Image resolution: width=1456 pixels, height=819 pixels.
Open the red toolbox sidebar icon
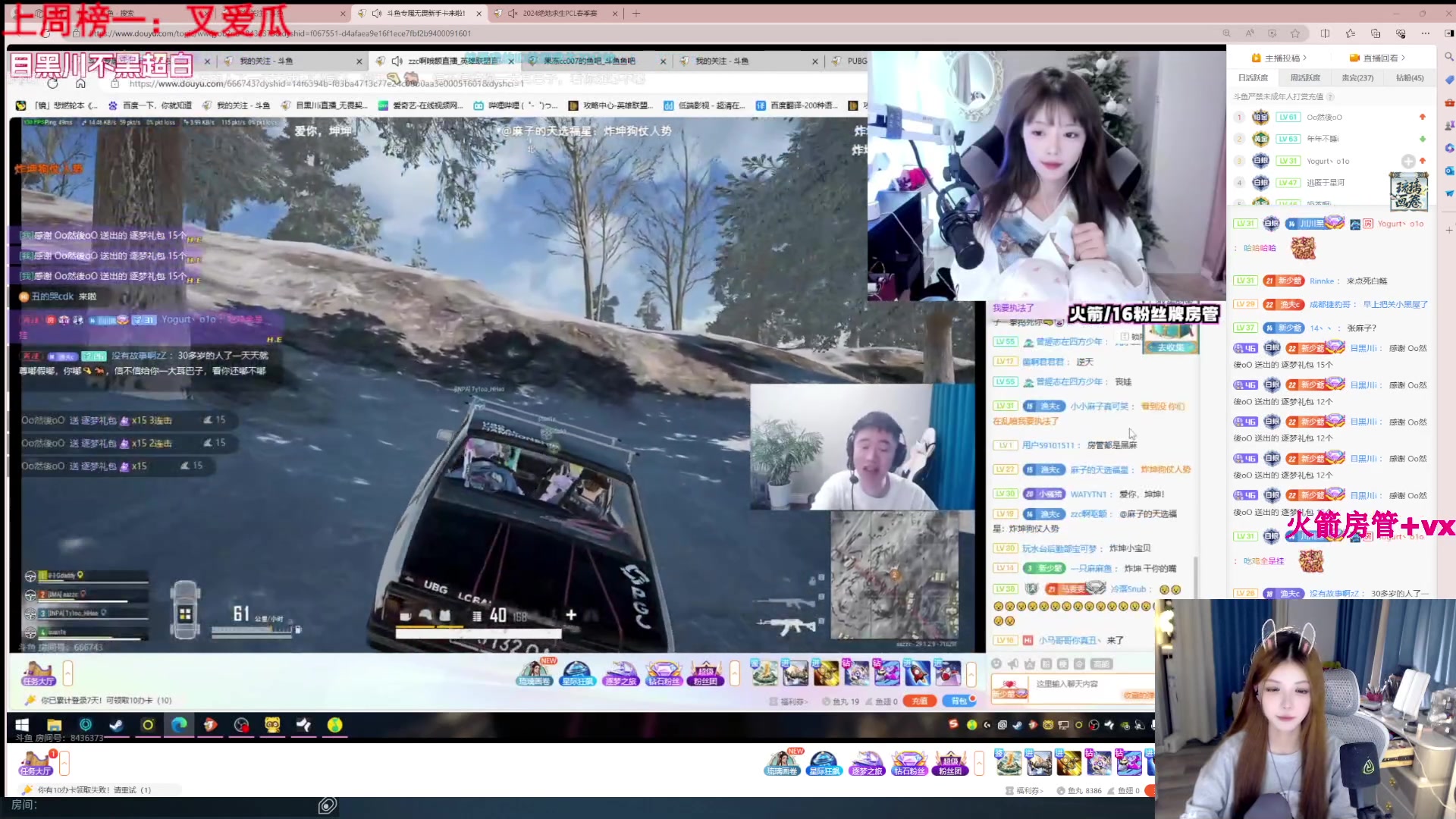[x=1448, y=102]
